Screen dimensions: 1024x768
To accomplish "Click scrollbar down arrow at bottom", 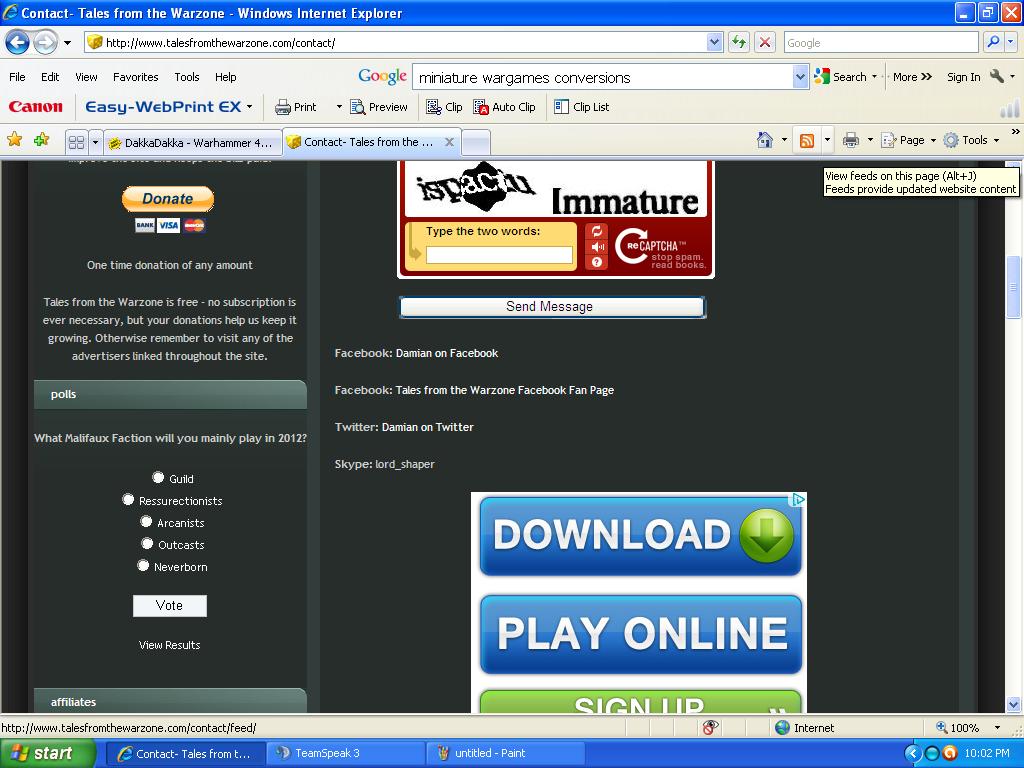I will click(x=1014, y=704).
